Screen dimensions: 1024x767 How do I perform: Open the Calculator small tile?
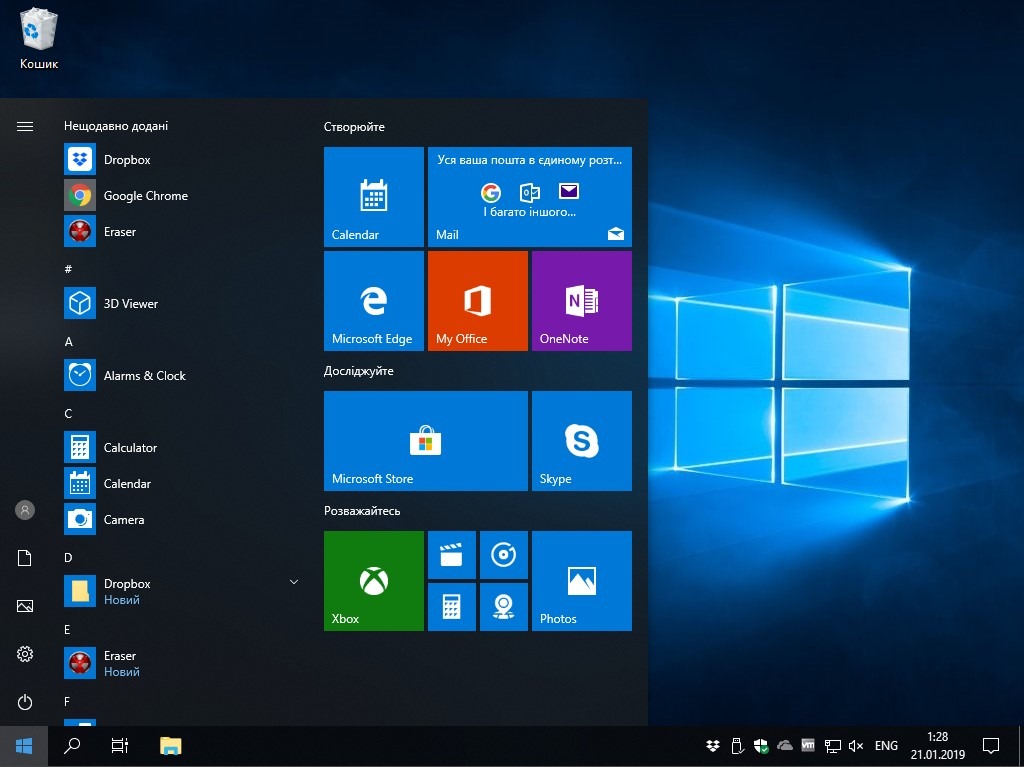[x=451, y=607]
